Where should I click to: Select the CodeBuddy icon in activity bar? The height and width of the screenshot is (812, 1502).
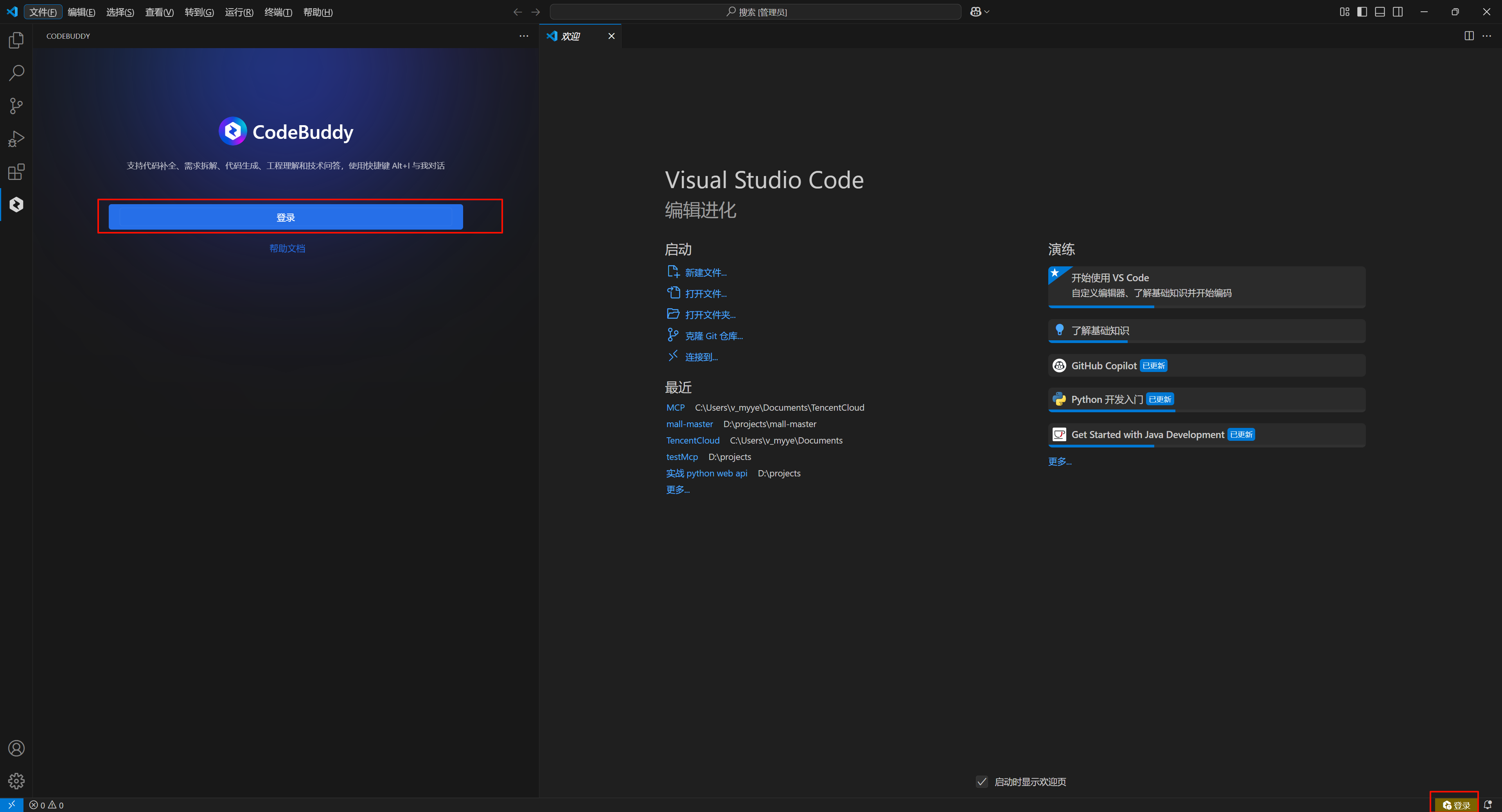coord(16,205)
